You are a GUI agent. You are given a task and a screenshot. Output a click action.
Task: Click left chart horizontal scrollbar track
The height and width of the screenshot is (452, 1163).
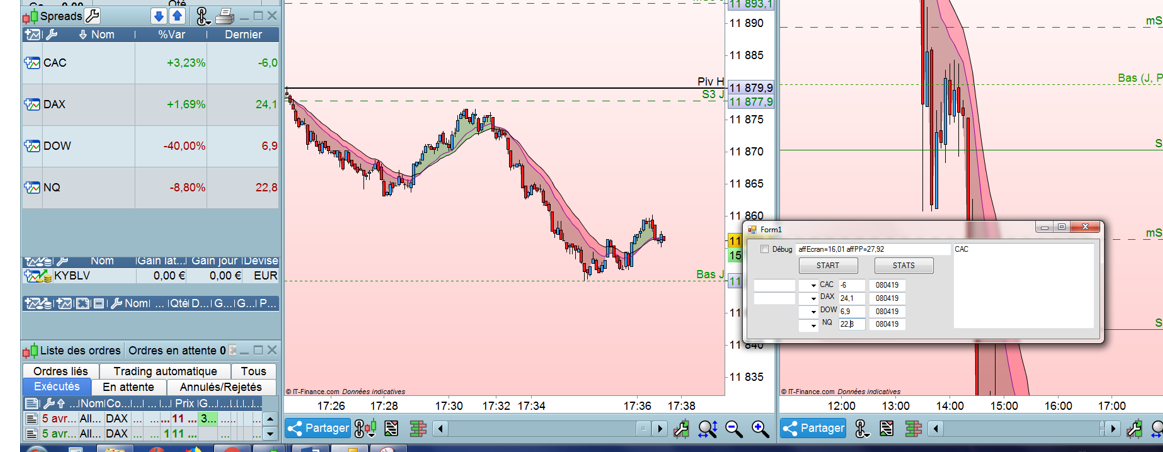coord(541,428)
